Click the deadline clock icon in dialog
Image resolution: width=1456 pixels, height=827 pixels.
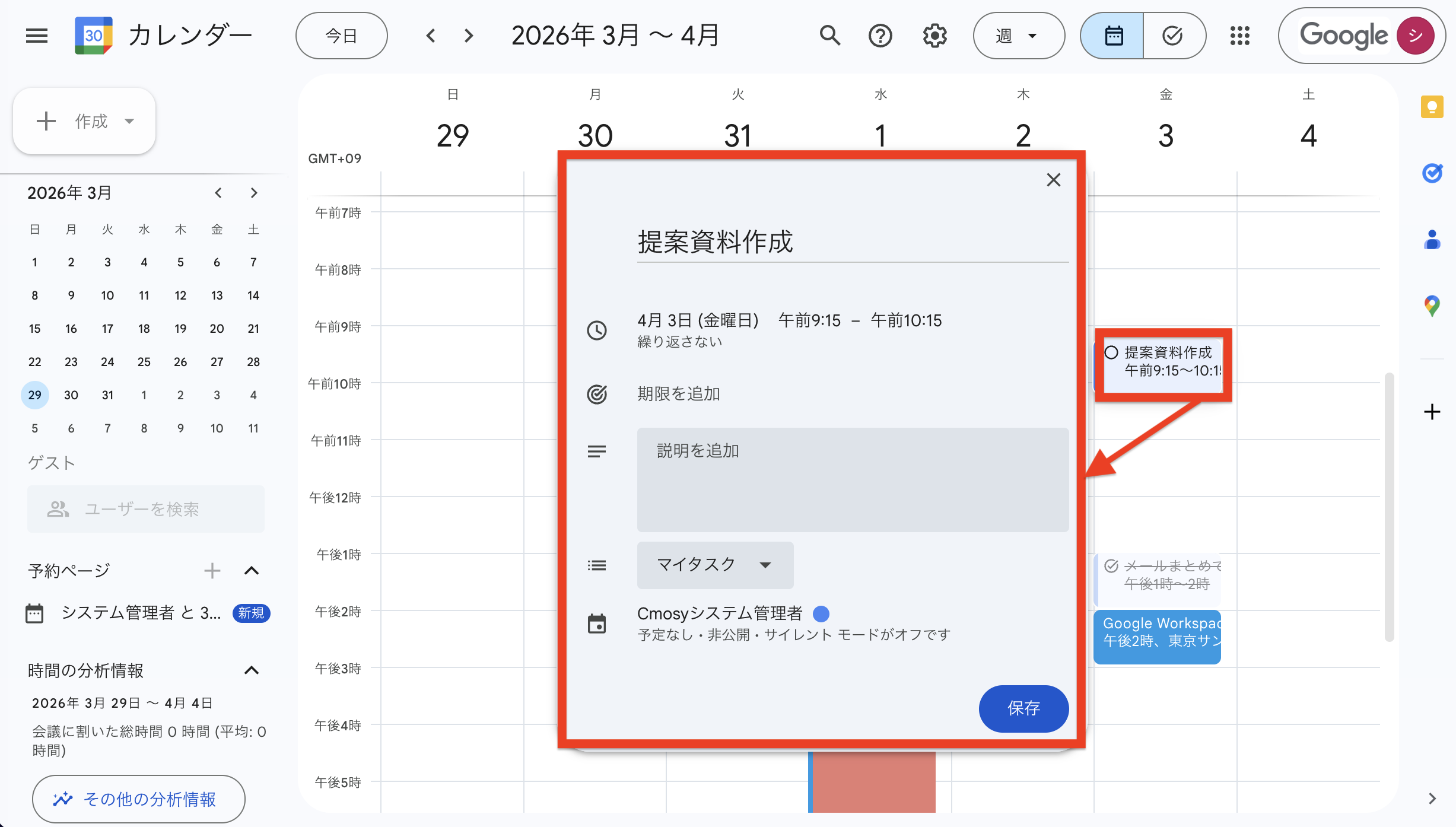[x=597, y=331]
